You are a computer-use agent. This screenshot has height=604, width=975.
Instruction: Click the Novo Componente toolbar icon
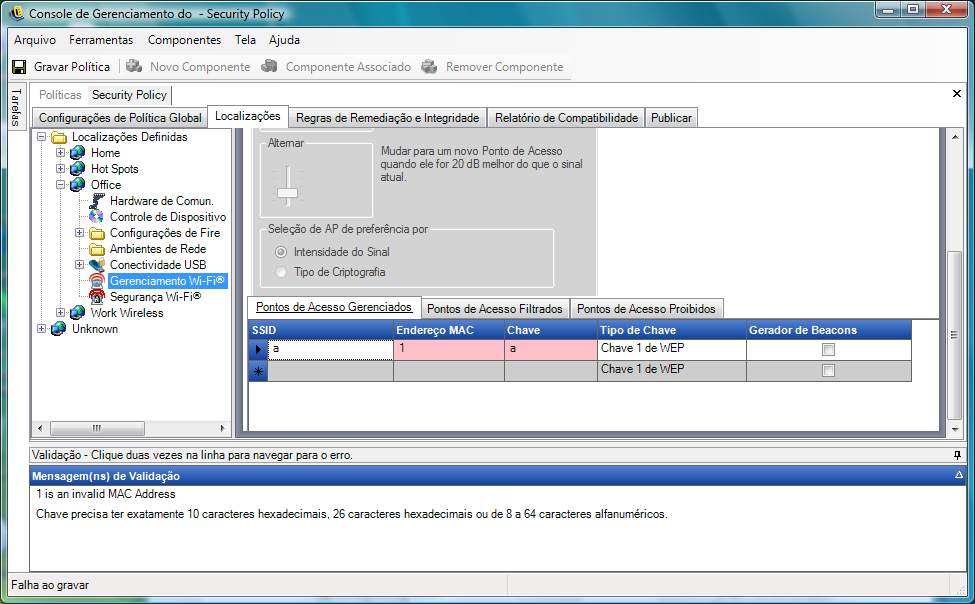pyautogui.click(x=134, y=66)
